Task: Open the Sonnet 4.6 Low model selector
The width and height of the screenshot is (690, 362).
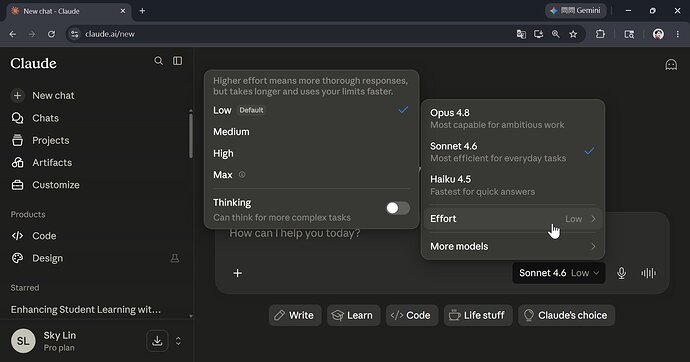Action: pos(559,273)
